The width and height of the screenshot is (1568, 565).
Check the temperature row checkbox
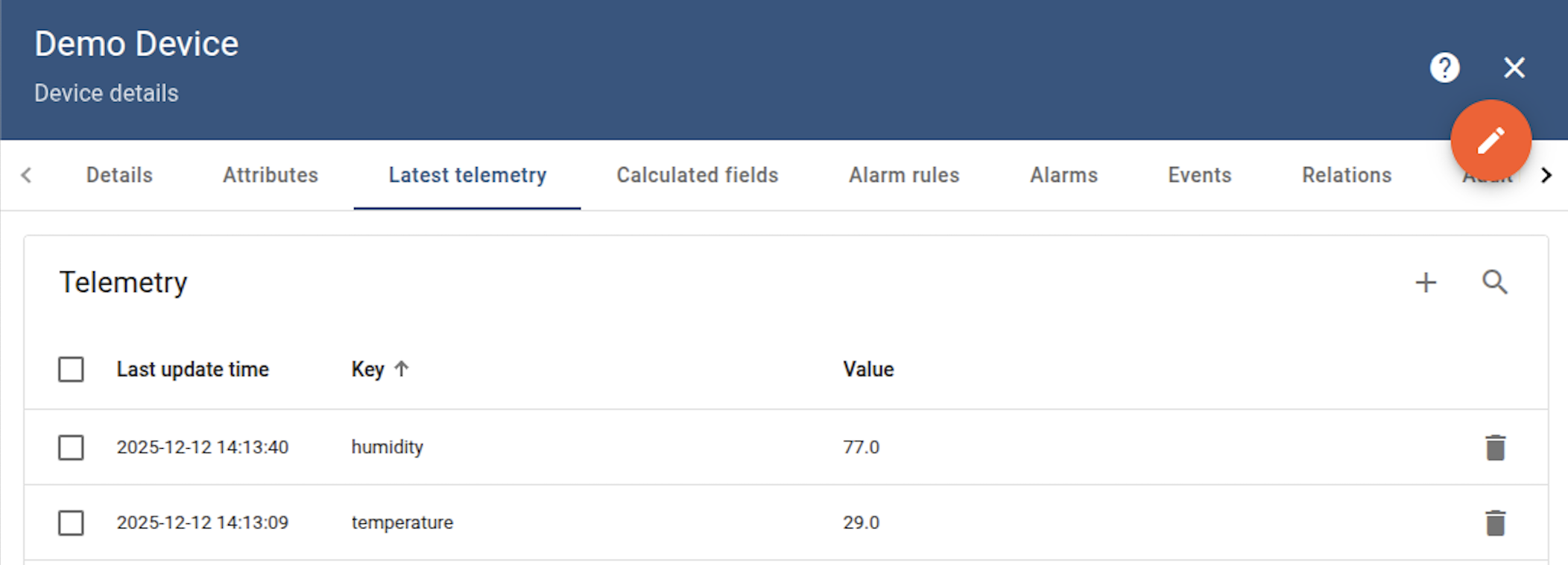click(x=71, y=523)
